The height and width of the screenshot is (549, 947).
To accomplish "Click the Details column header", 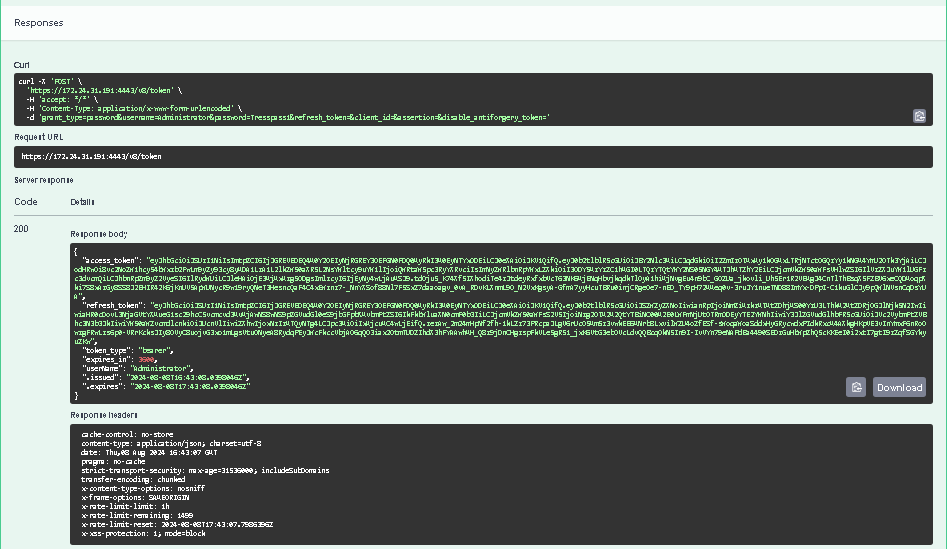I will [82, 202].
